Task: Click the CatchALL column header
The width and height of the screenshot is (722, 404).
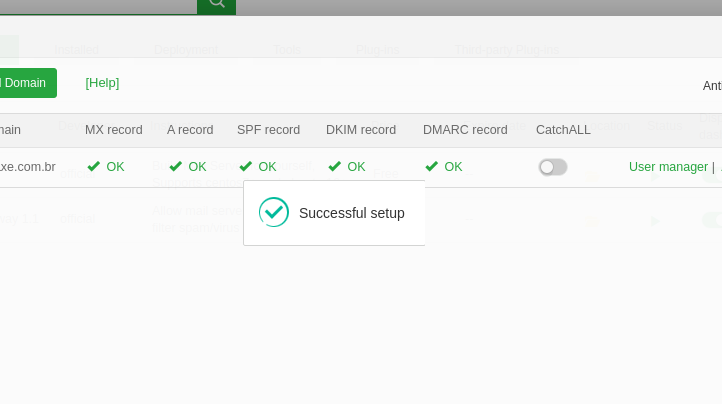Action: (563, 130)
